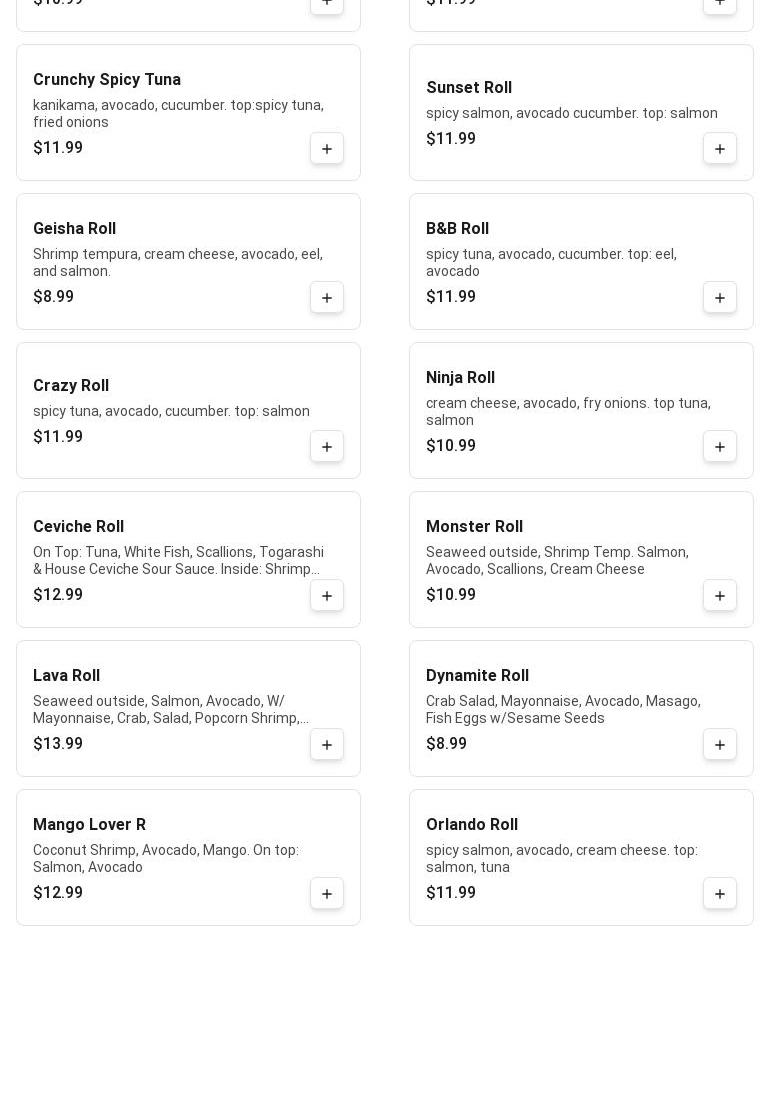The image size is (770, 1095).
Task: Select the Geisha Roll description text
Action: click(x=178, y=263)
